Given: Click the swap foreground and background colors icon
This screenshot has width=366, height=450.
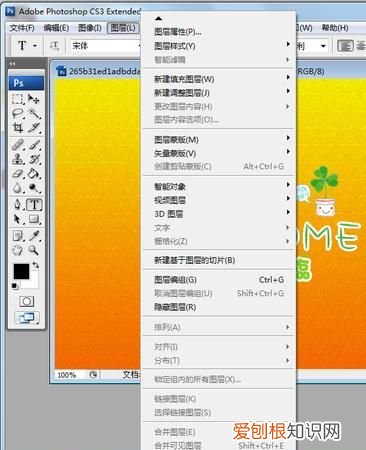Looking at the screenshot, I should [x=36, y=265].
